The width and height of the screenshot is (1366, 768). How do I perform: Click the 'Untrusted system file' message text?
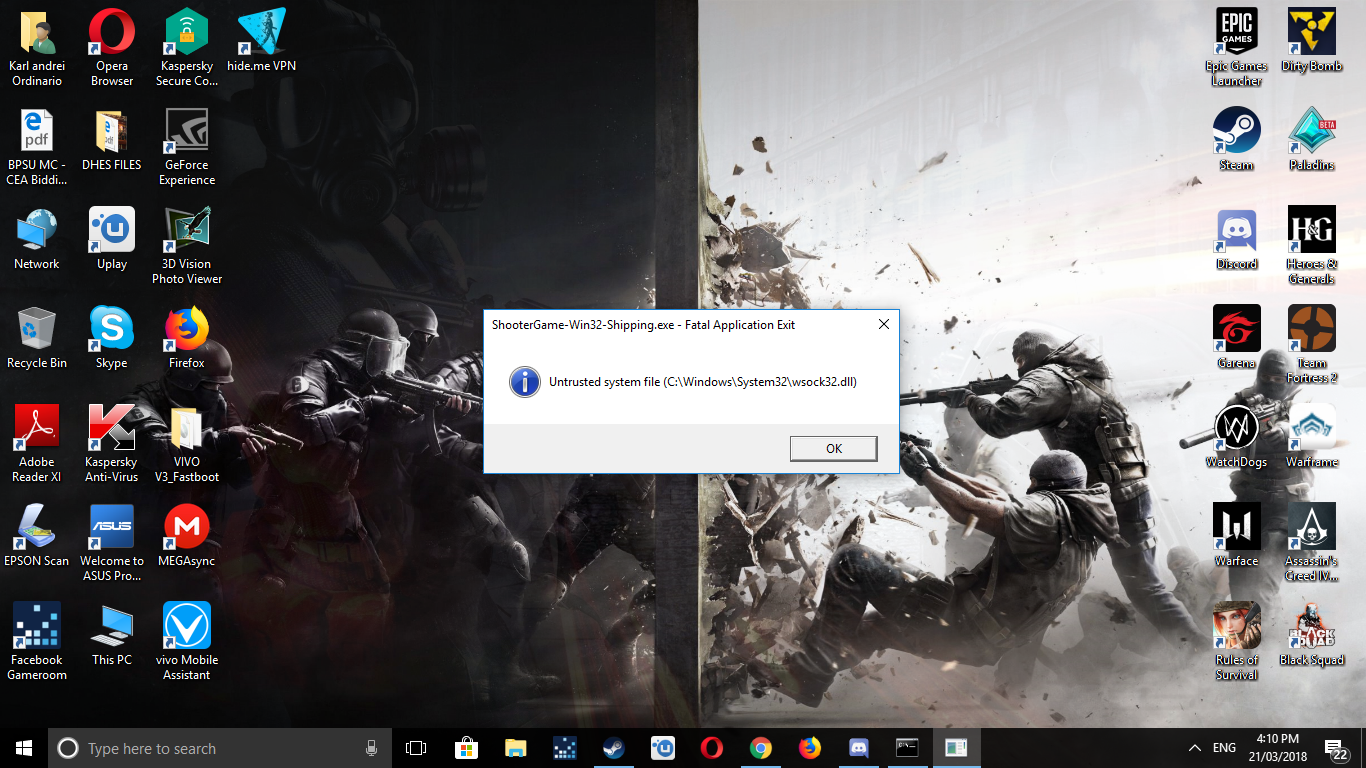pos(703,382)
